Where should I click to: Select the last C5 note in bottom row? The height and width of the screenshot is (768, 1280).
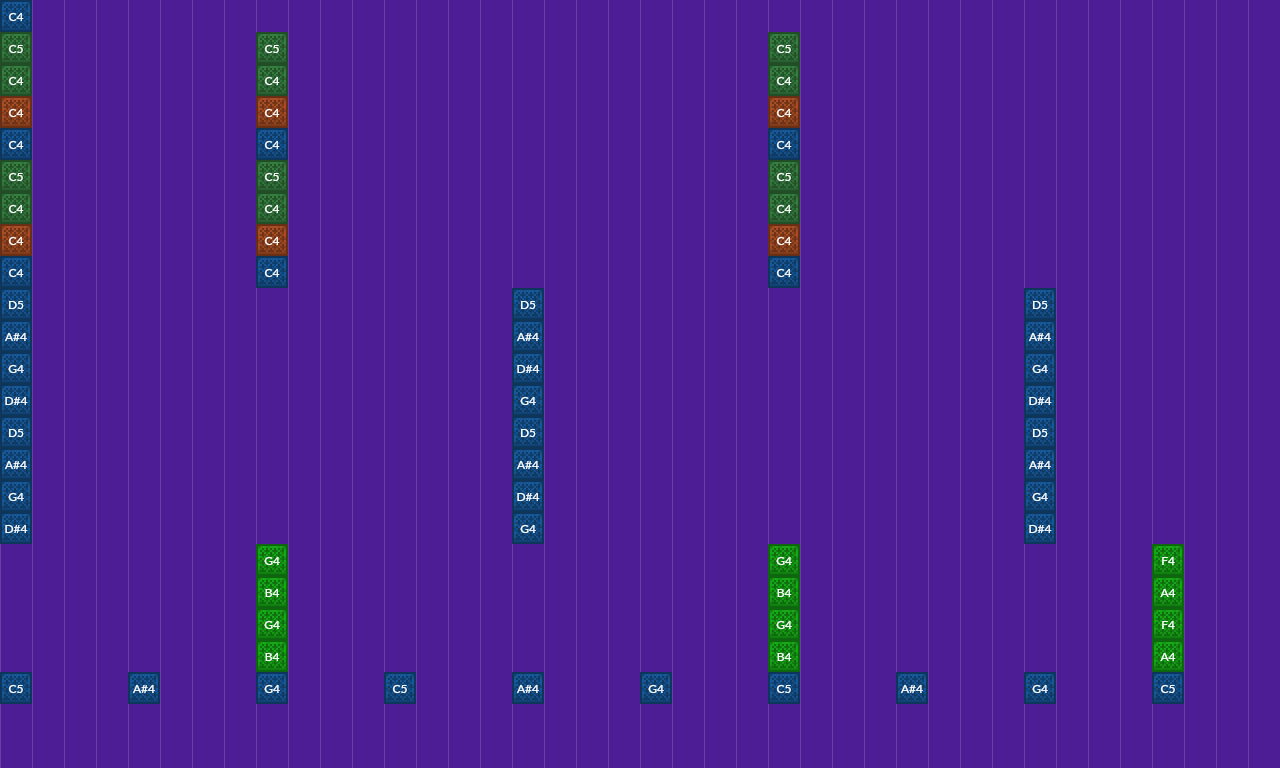point(1167,689)
